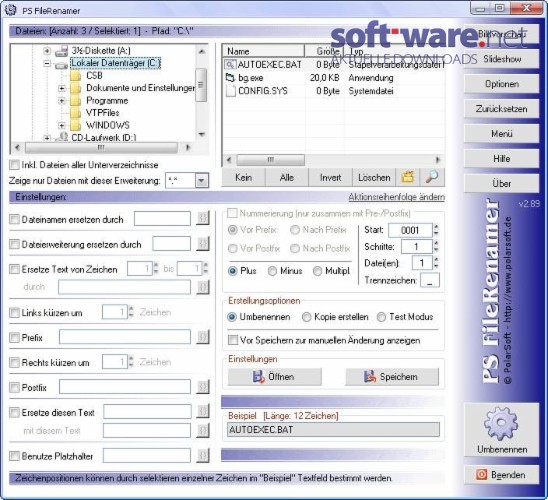The width and height of the screenshot is (548, 500).
Task: Enable Inkl. Dateien aller Unterverzeichnisse checkbox
Action: (x=14, y=165)
